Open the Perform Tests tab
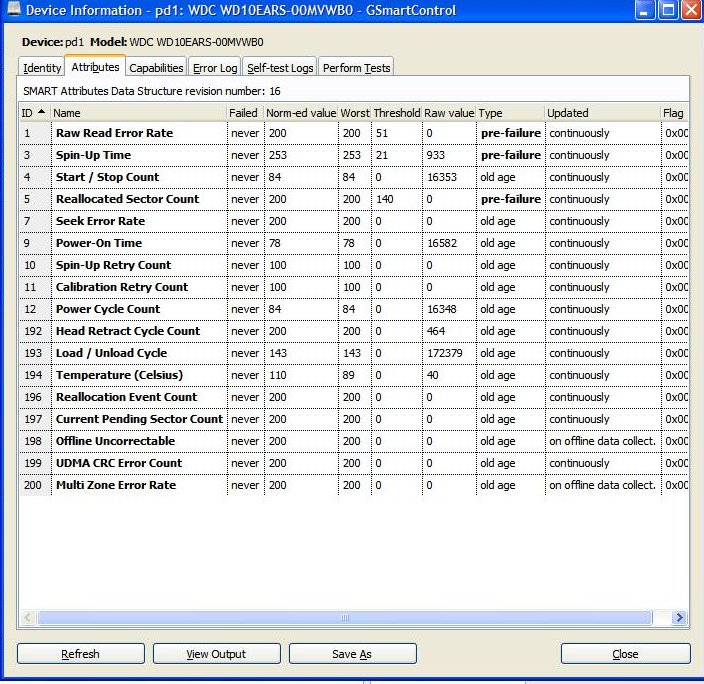This screenshot has height=684, width=704. (x=356, y=68)
